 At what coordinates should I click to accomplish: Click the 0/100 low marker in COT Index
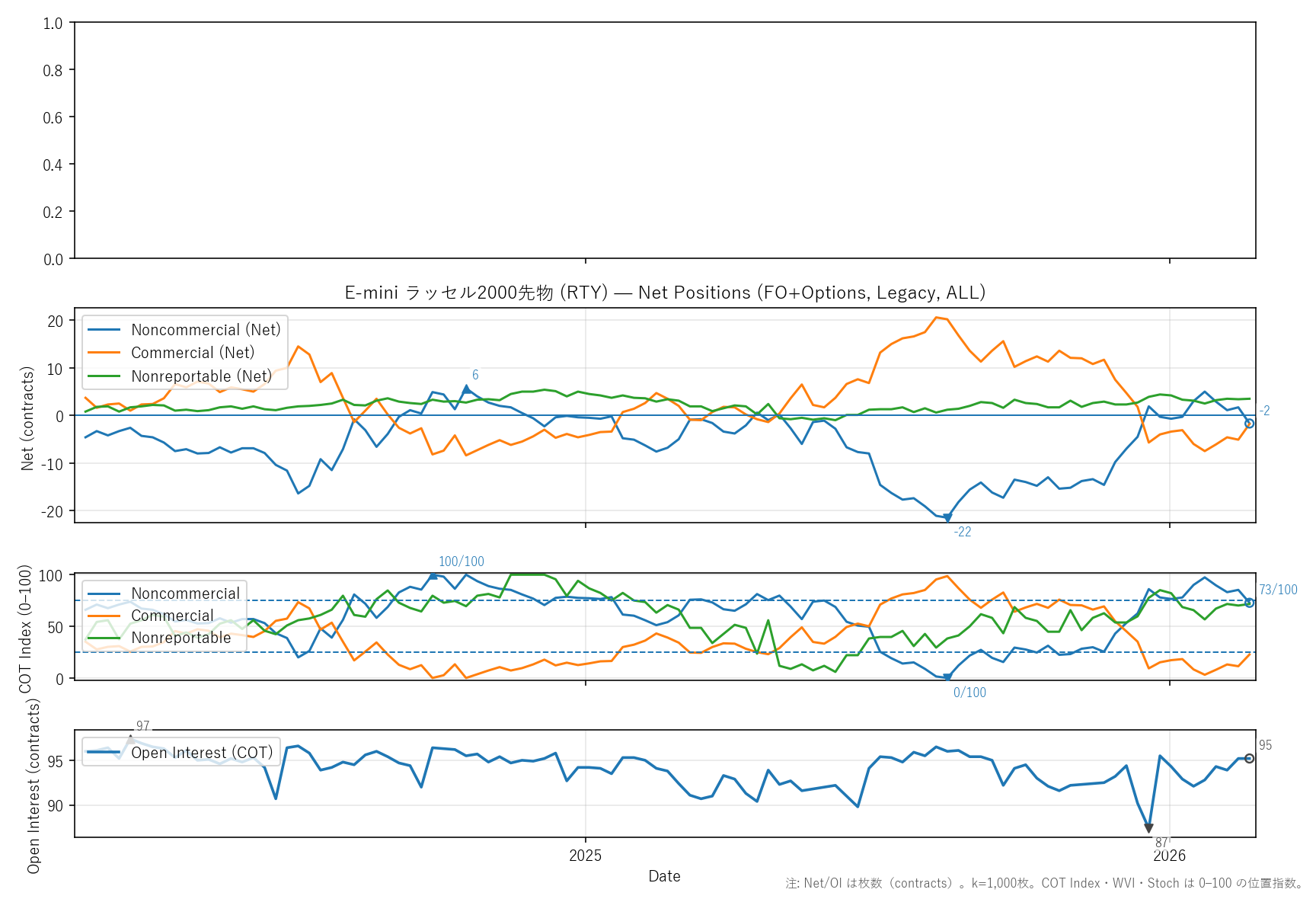[947, 677]
